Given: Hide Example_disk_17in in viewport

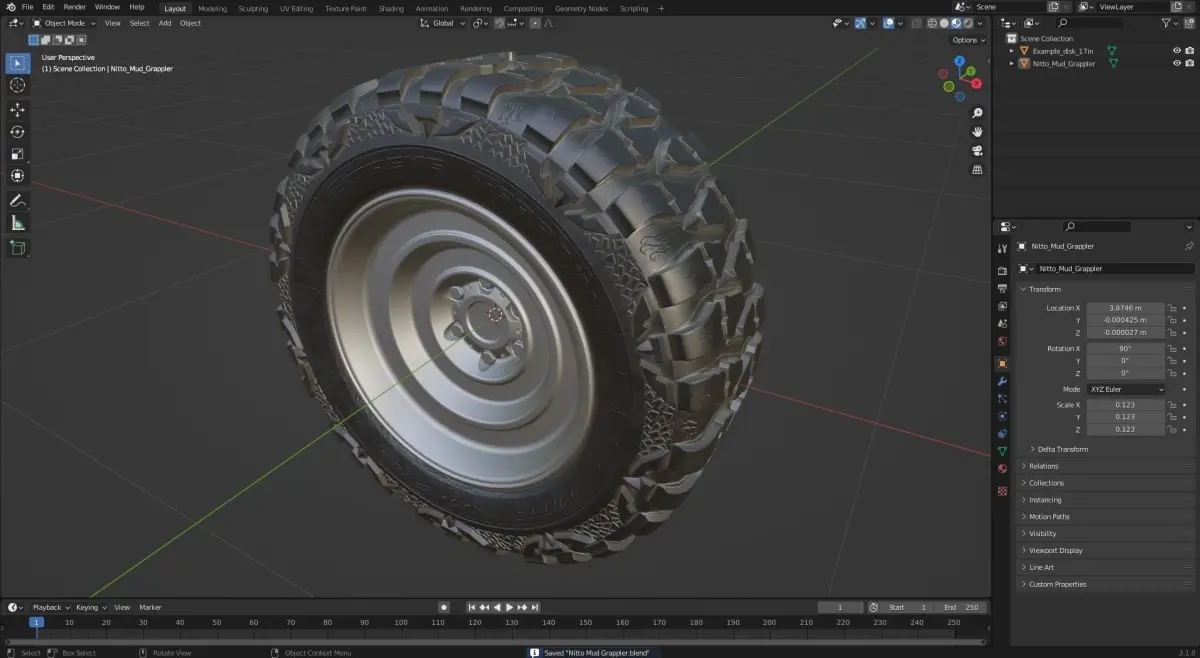Looking at the screenshot, I should pos(1177,50).
